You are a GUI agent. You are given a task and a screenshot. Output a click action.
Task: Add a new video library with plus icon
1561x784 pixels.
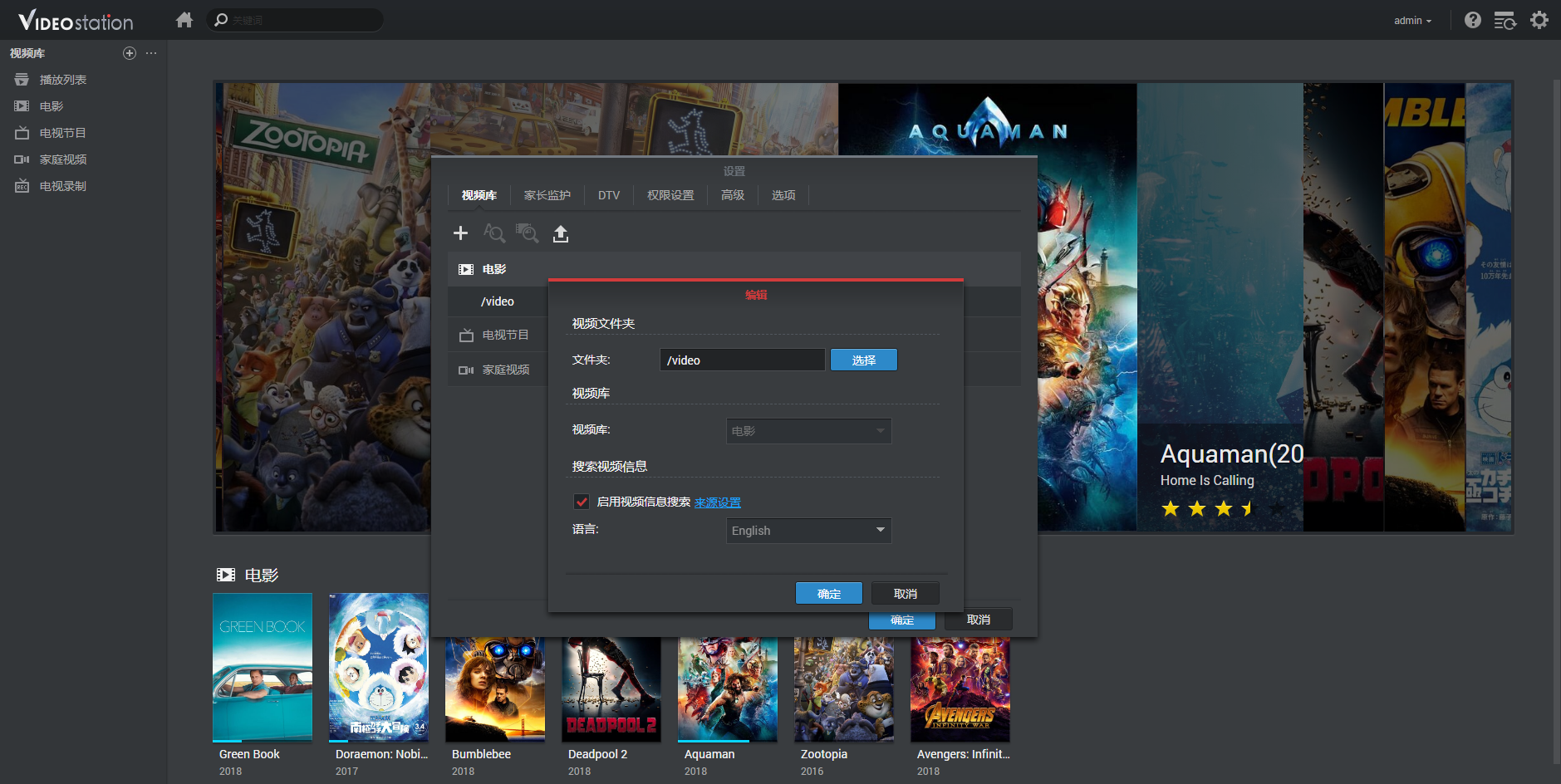click(129, 53)
